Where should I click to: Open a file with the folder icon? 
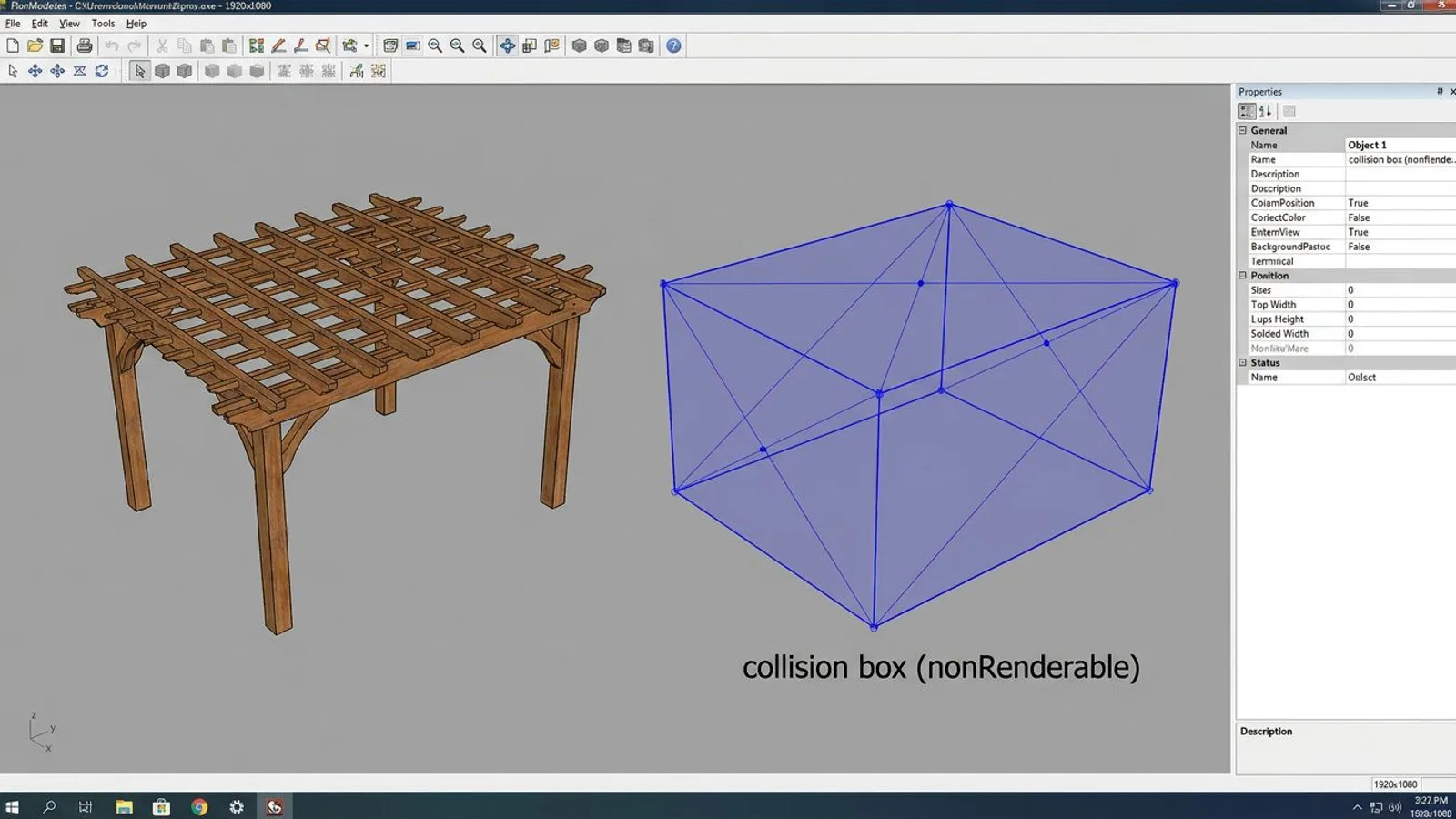(35, 45)
